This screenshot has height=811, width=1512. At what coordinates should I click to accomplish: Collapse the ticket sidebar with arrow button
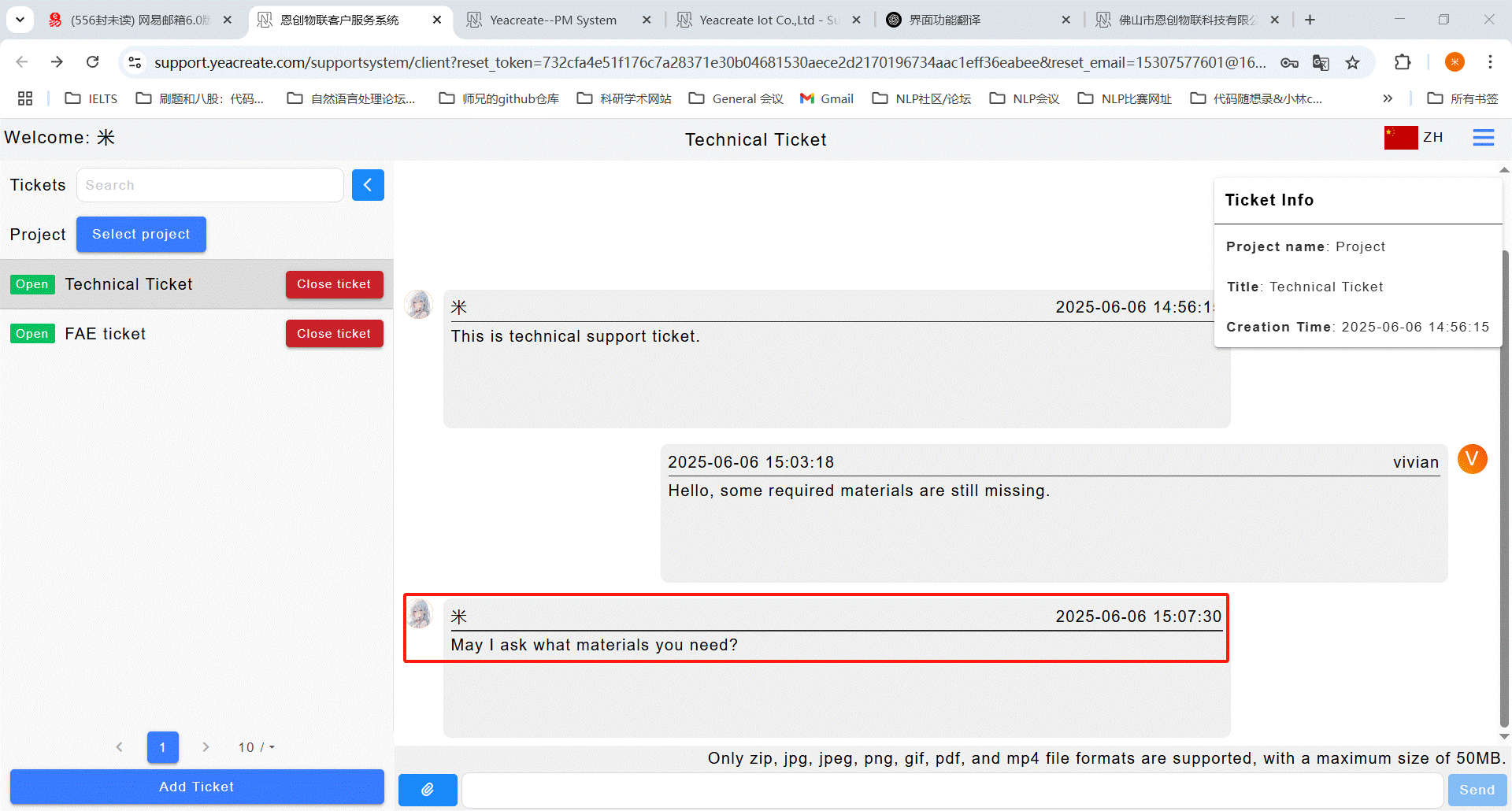click(368, 185)
